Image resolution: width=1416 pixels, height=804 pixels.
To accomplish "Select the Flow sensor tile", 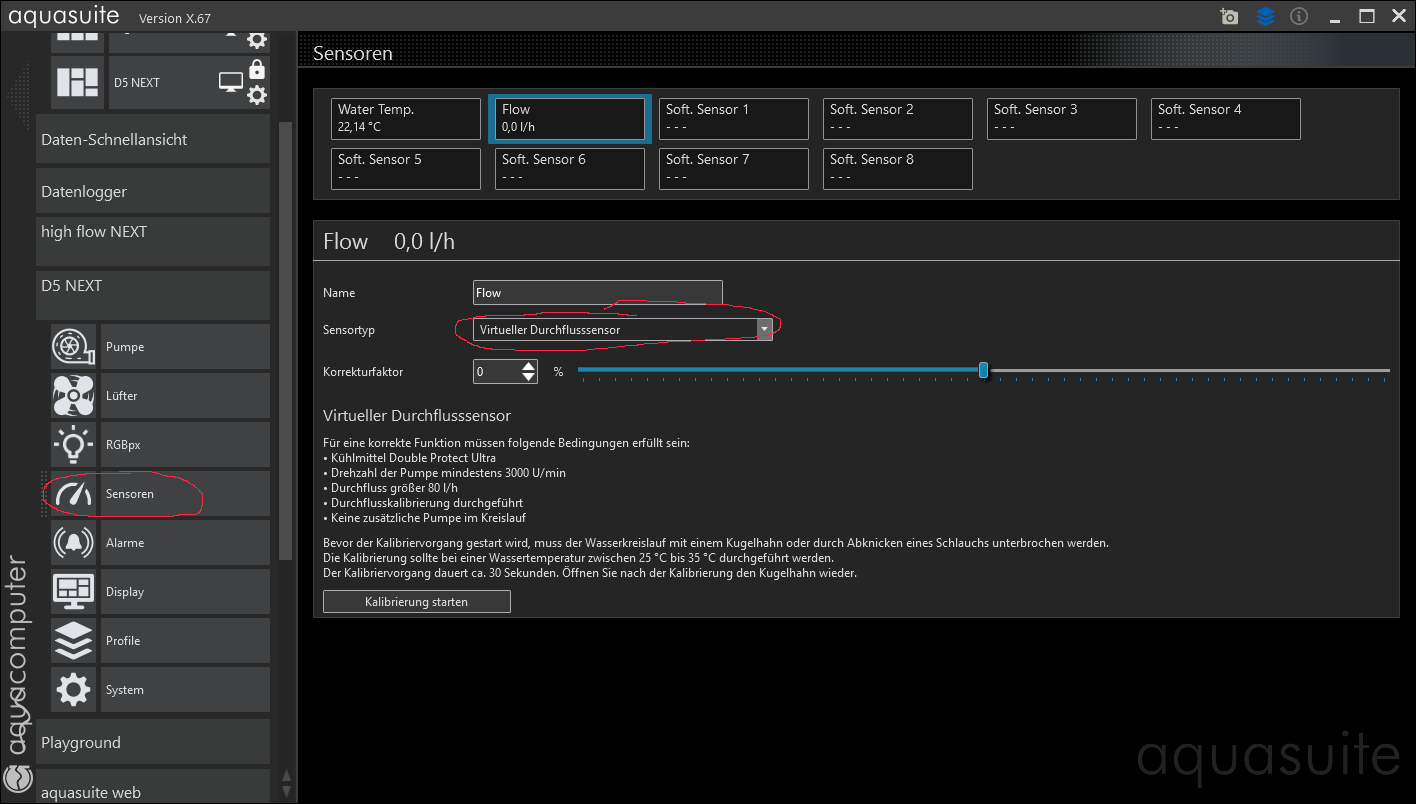I will tap(570, 118).
